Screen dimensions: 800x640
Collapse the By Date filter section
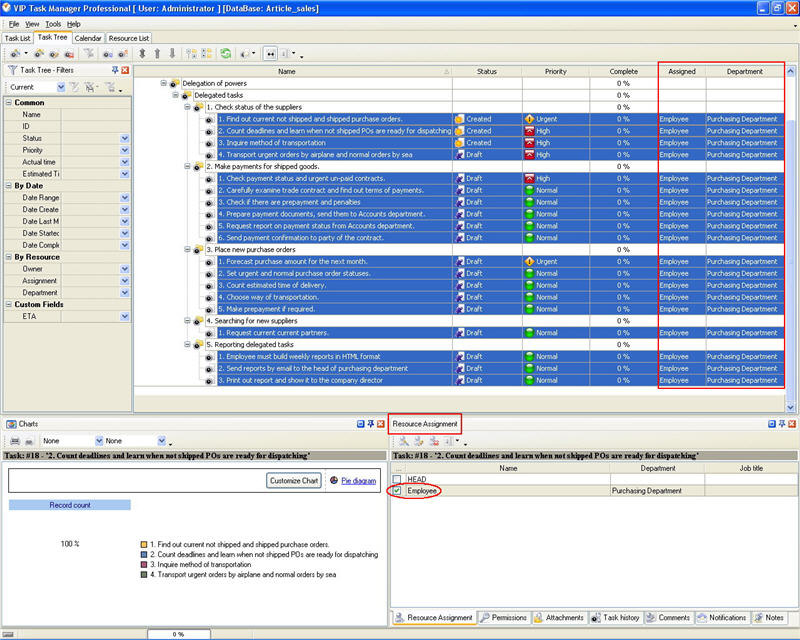coord(9,186)
